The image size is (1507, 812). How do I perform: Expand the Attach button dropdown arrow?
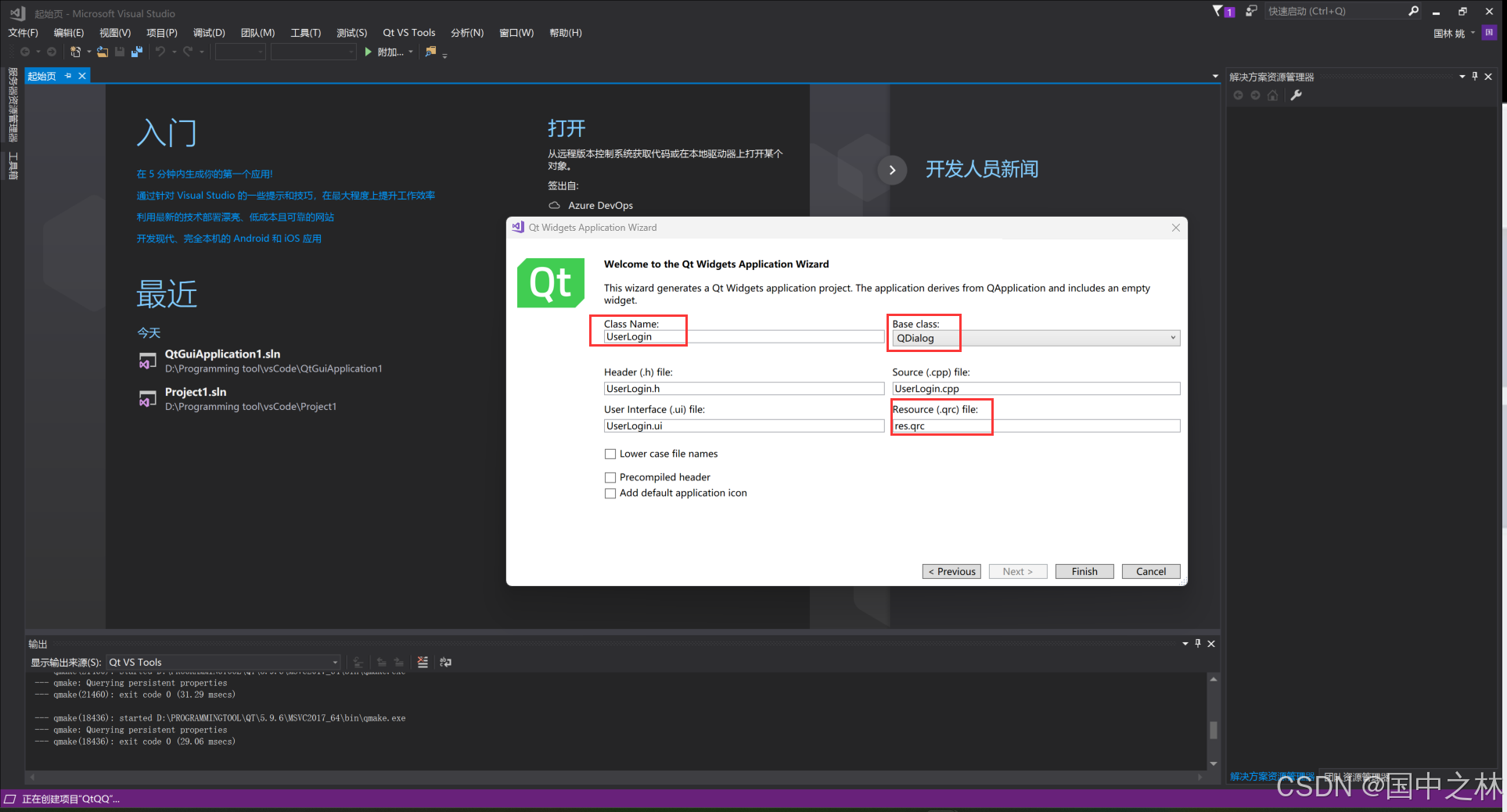(411, 52)
